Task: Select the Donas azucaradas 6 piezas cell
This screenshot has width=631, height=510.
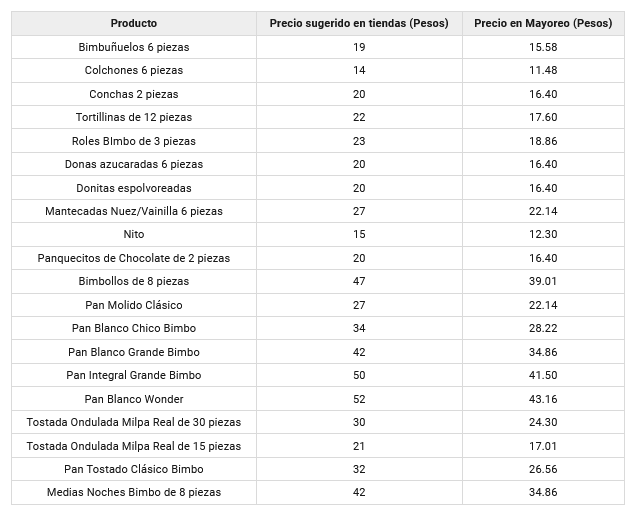Action: [134, 164]
